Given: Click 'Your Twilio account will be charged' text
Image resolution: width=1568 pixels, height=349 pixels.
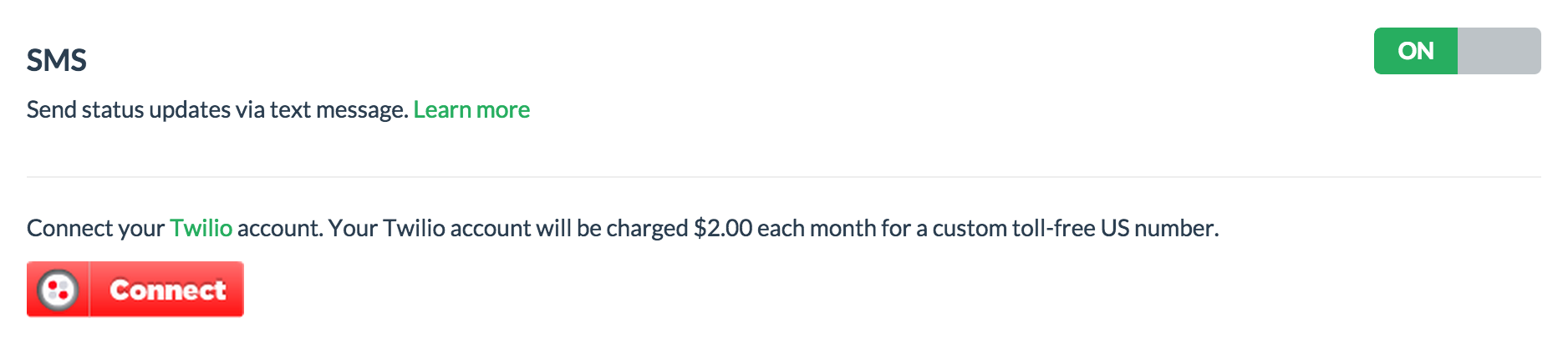Looking at the screenshot, I should (508, 228).
